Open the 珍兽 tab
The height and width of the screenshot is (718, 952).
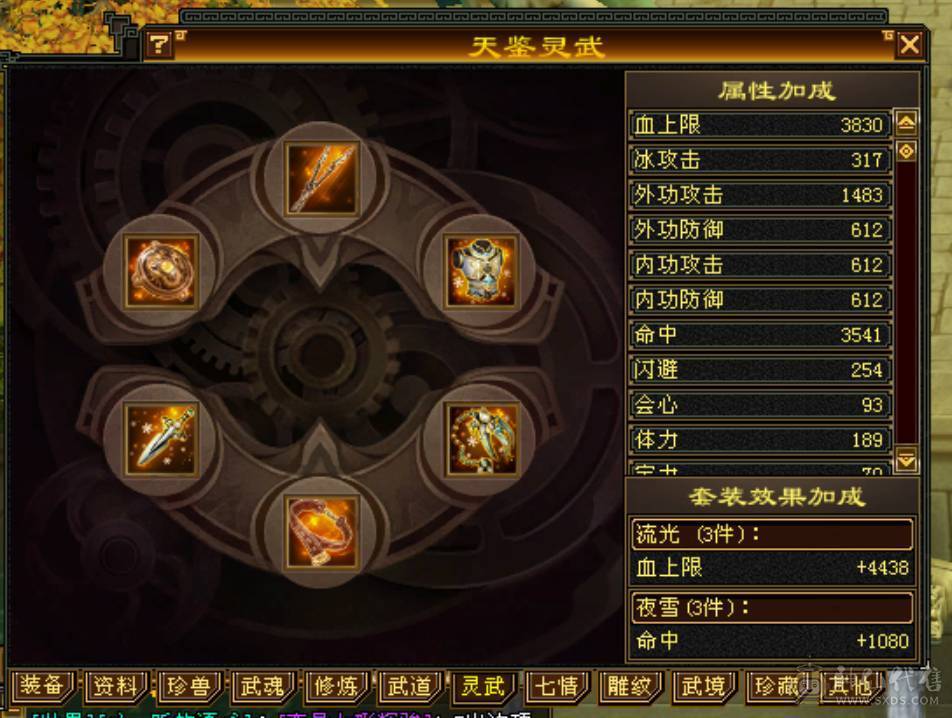pos(188,686)
